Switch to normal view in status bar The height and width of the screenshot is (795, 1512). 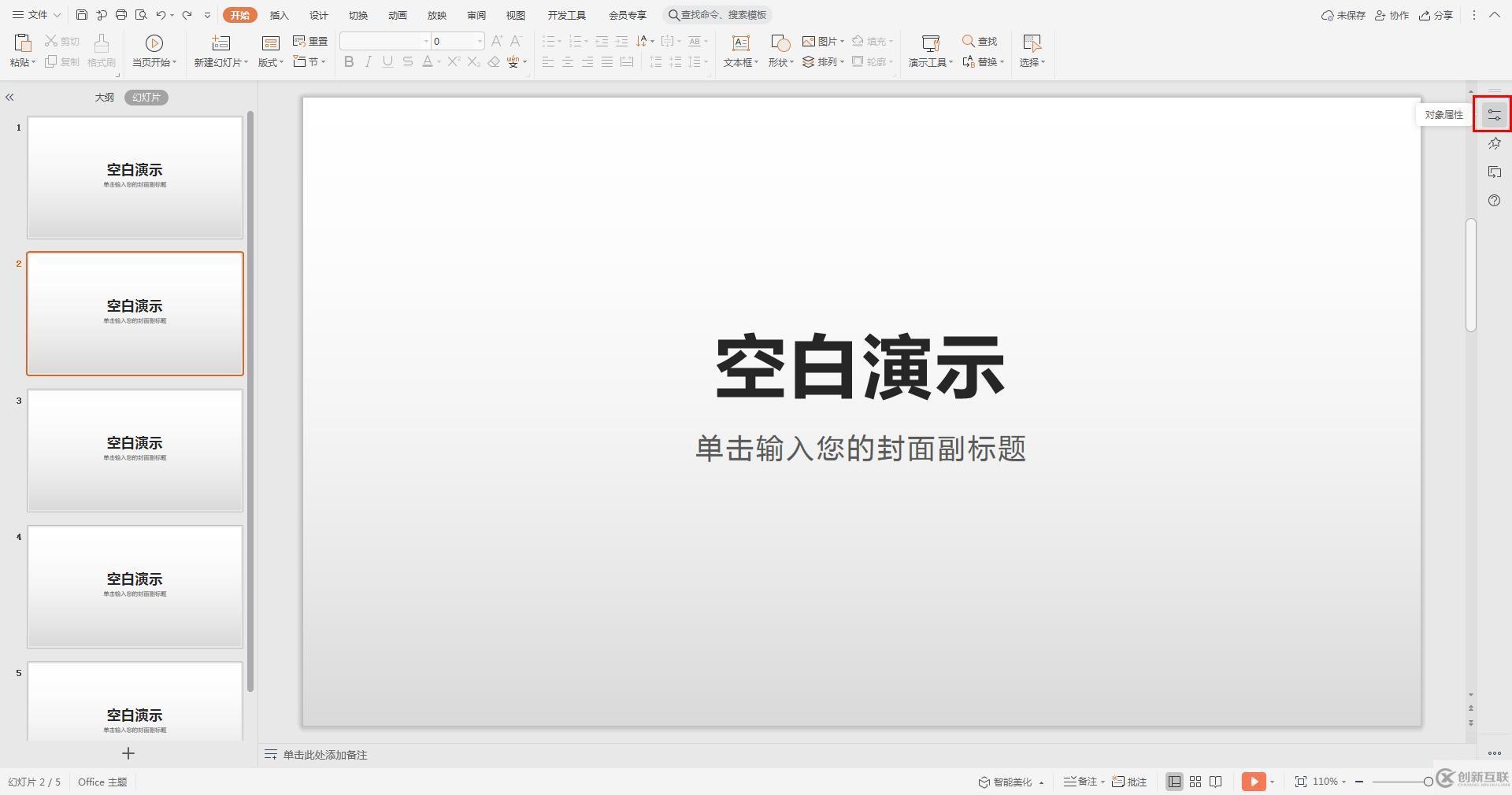click(x=1174, y=782)
